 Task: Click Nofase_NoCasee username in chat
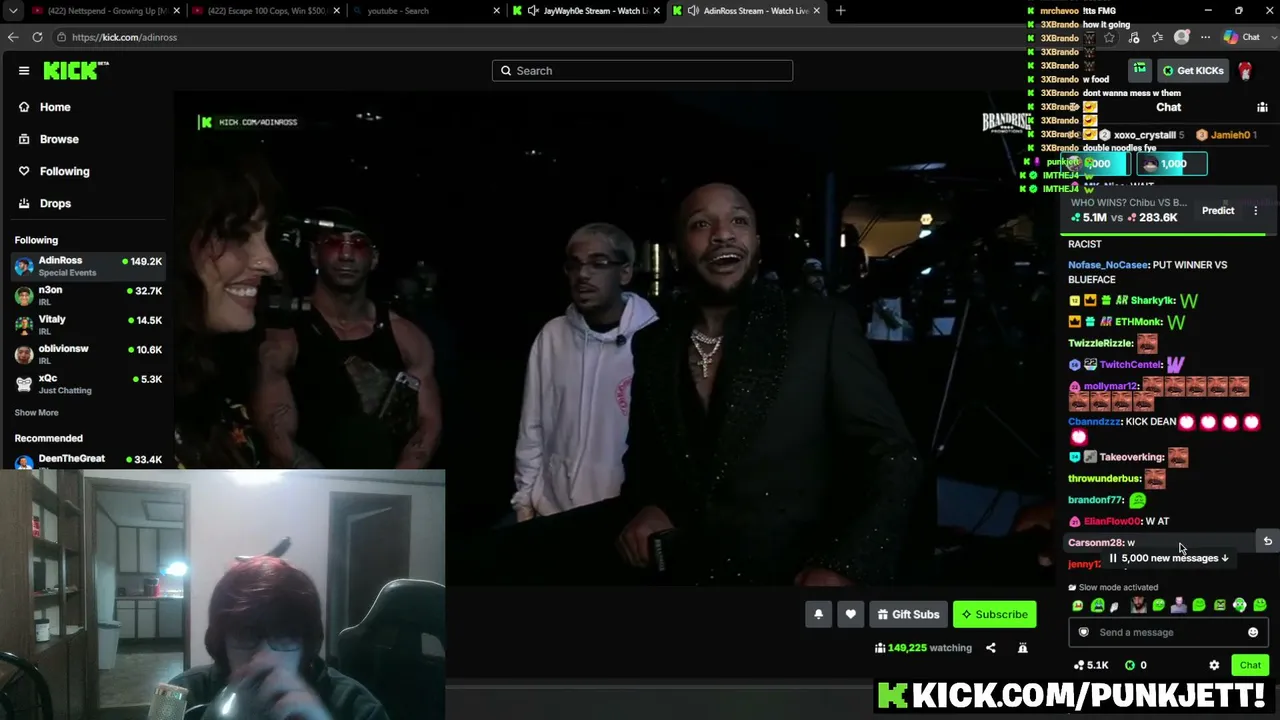click(x=1108, y=265)
